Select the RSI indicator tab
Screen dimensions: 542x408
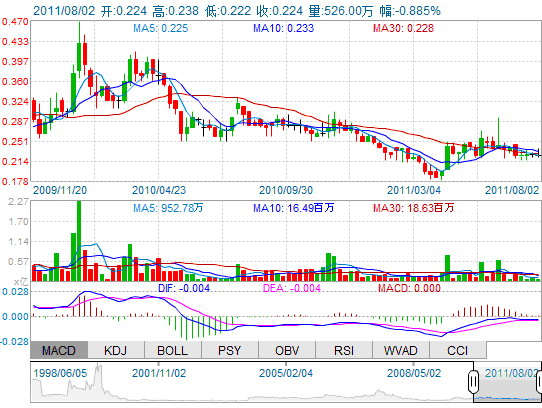pos(344,350)
